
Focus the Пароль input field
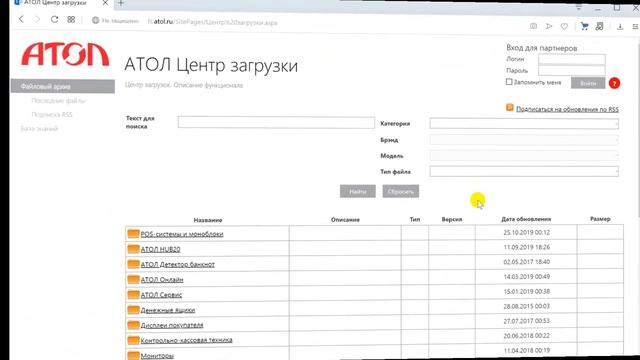point(571,70)
